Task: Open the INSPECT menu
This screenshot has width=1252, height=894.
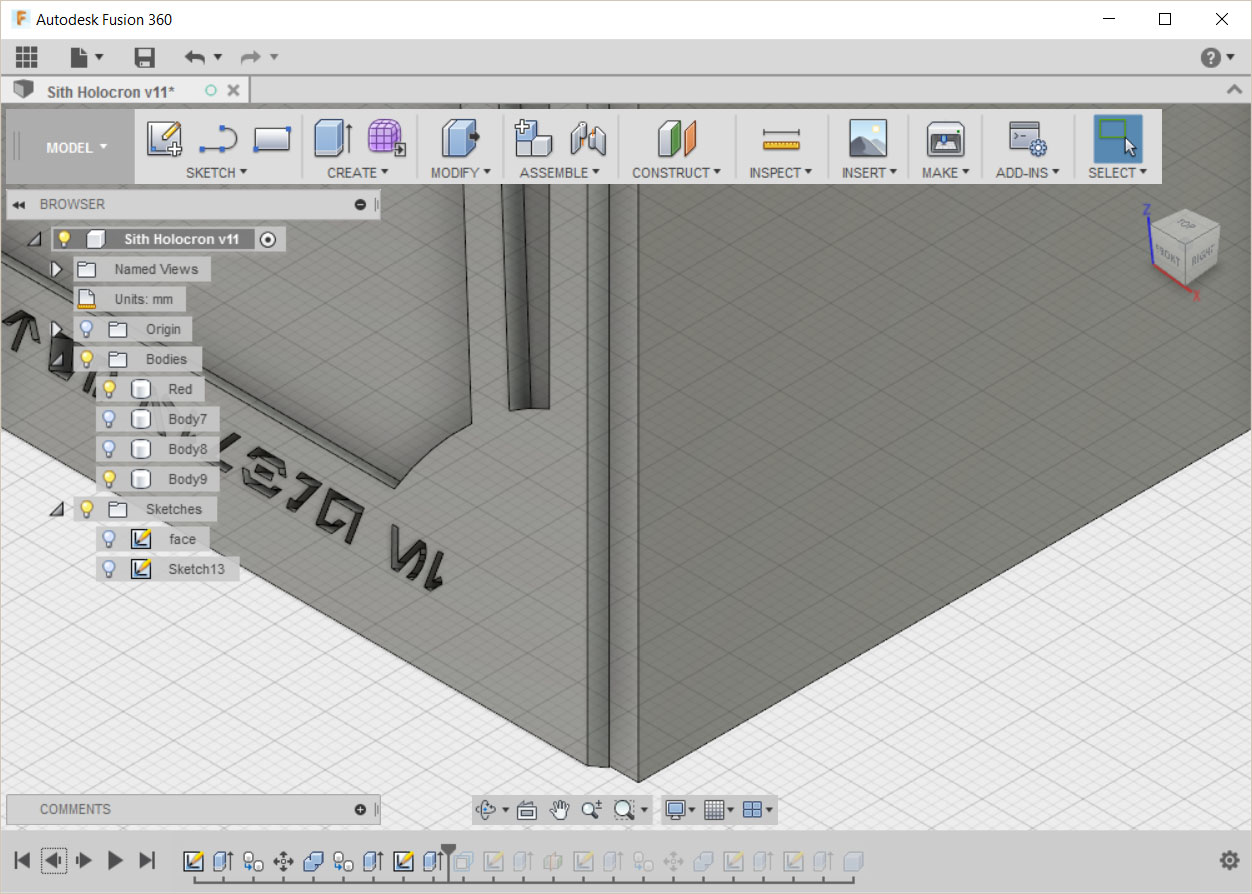Action: pyautogui.click(x=780, y=173)
